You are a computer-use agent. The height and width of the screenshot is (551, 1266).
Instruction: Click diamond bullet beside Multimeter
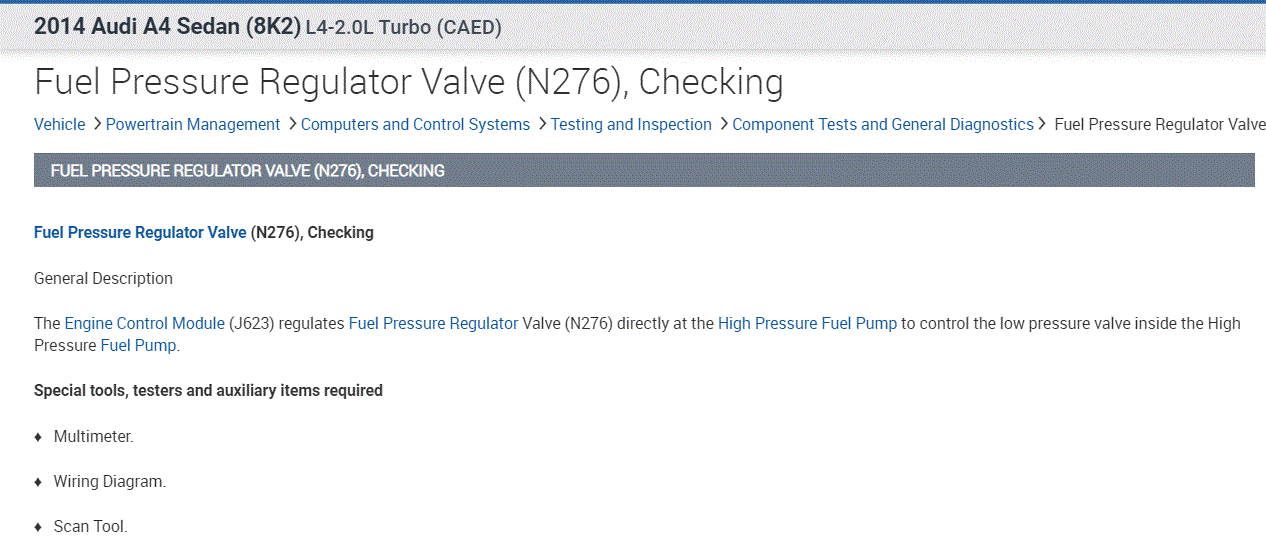click(38, 437)
